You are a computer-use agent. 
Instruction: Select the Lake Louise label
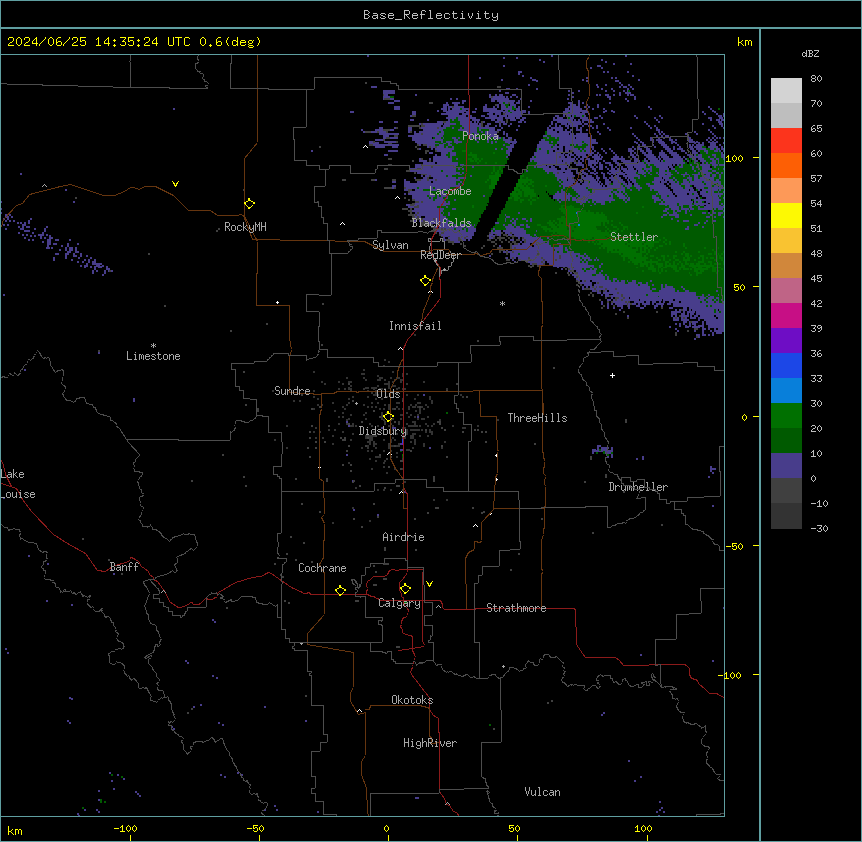pyautogui.click(x=18, y=484)
